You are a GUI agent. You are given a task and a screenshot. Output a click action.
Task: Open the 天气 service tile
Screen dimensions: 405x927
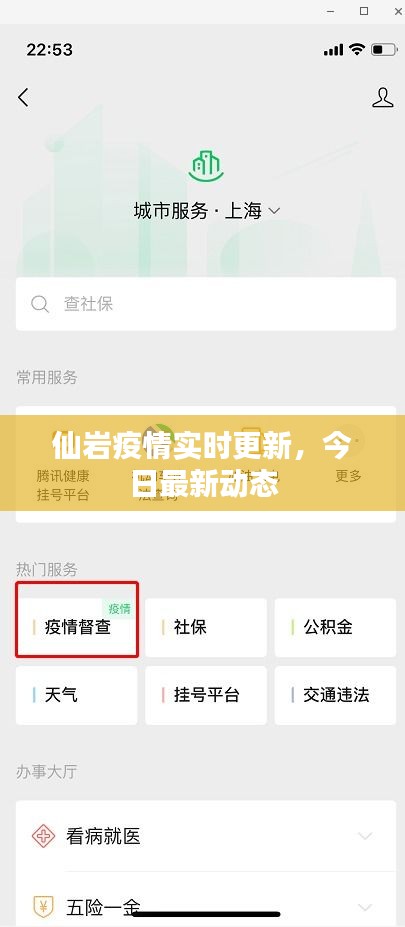pos(77,695)
